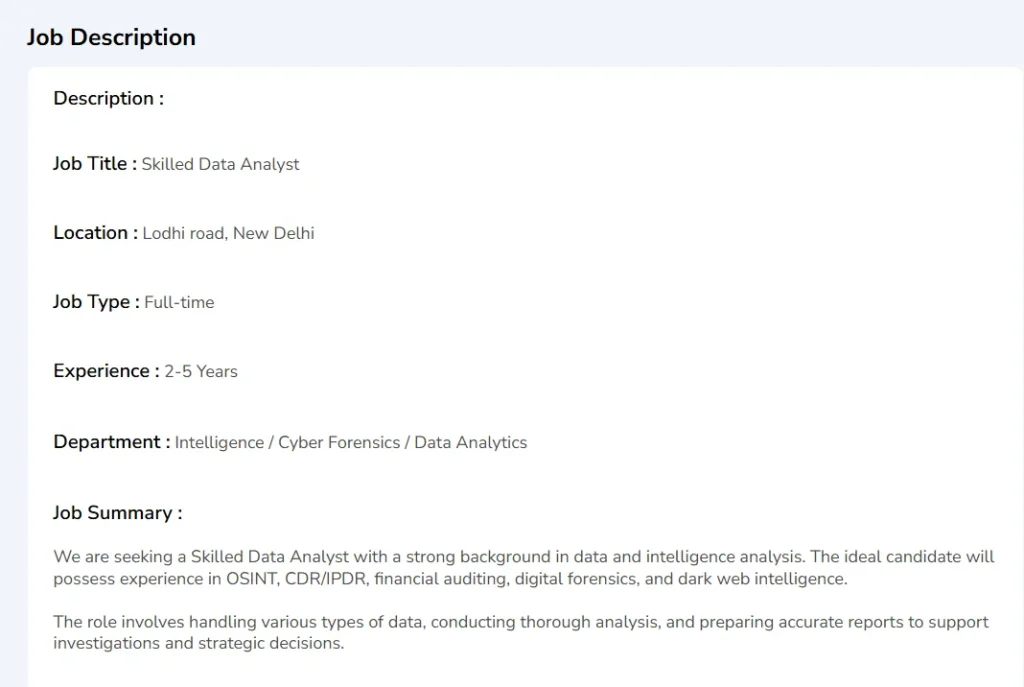
Task: Click the Intelligence department text
Action: pyautogui.click(x=219, y=443)
